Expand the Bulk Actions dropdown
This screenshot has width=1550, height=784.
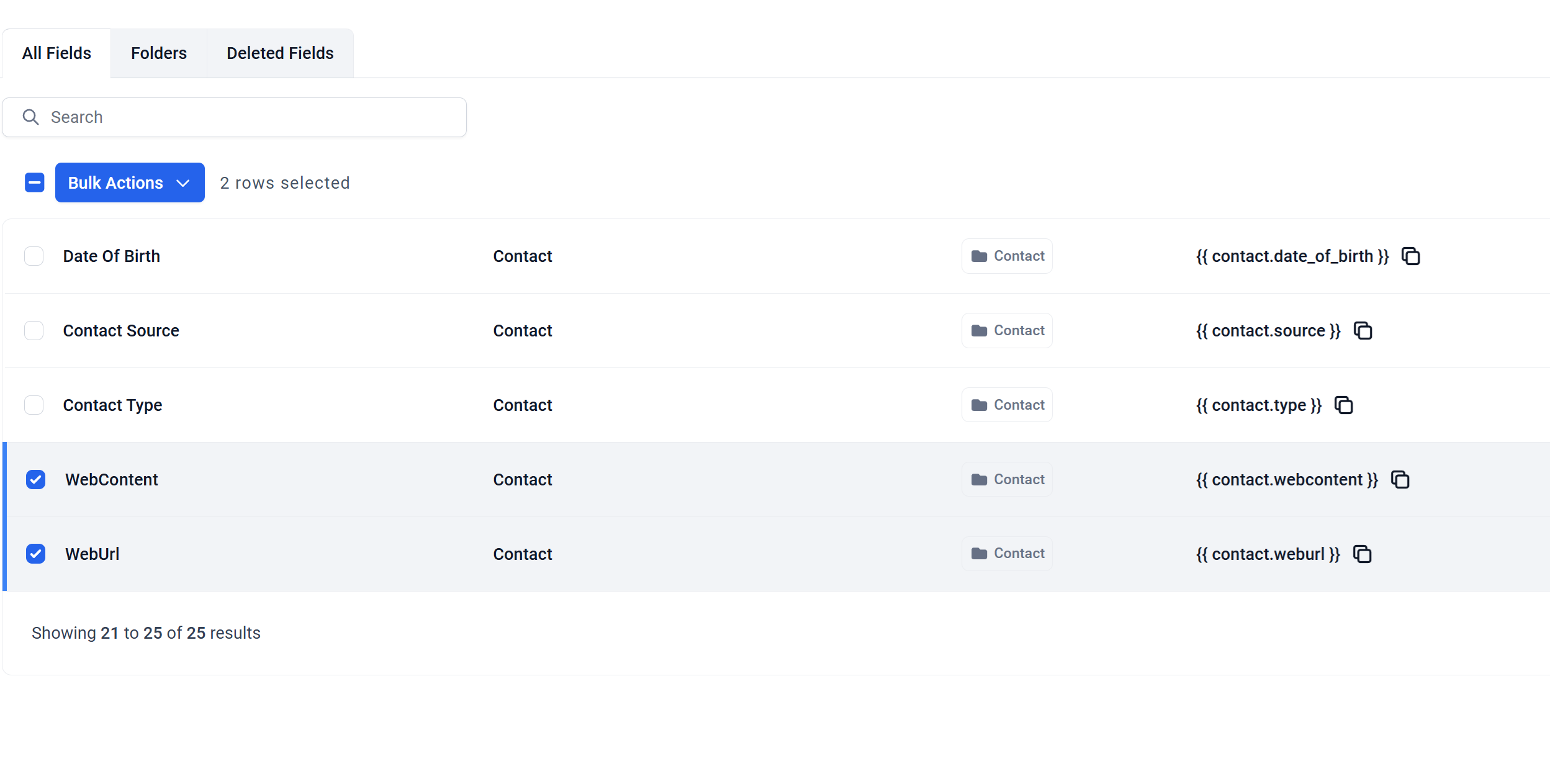(182, 182)
